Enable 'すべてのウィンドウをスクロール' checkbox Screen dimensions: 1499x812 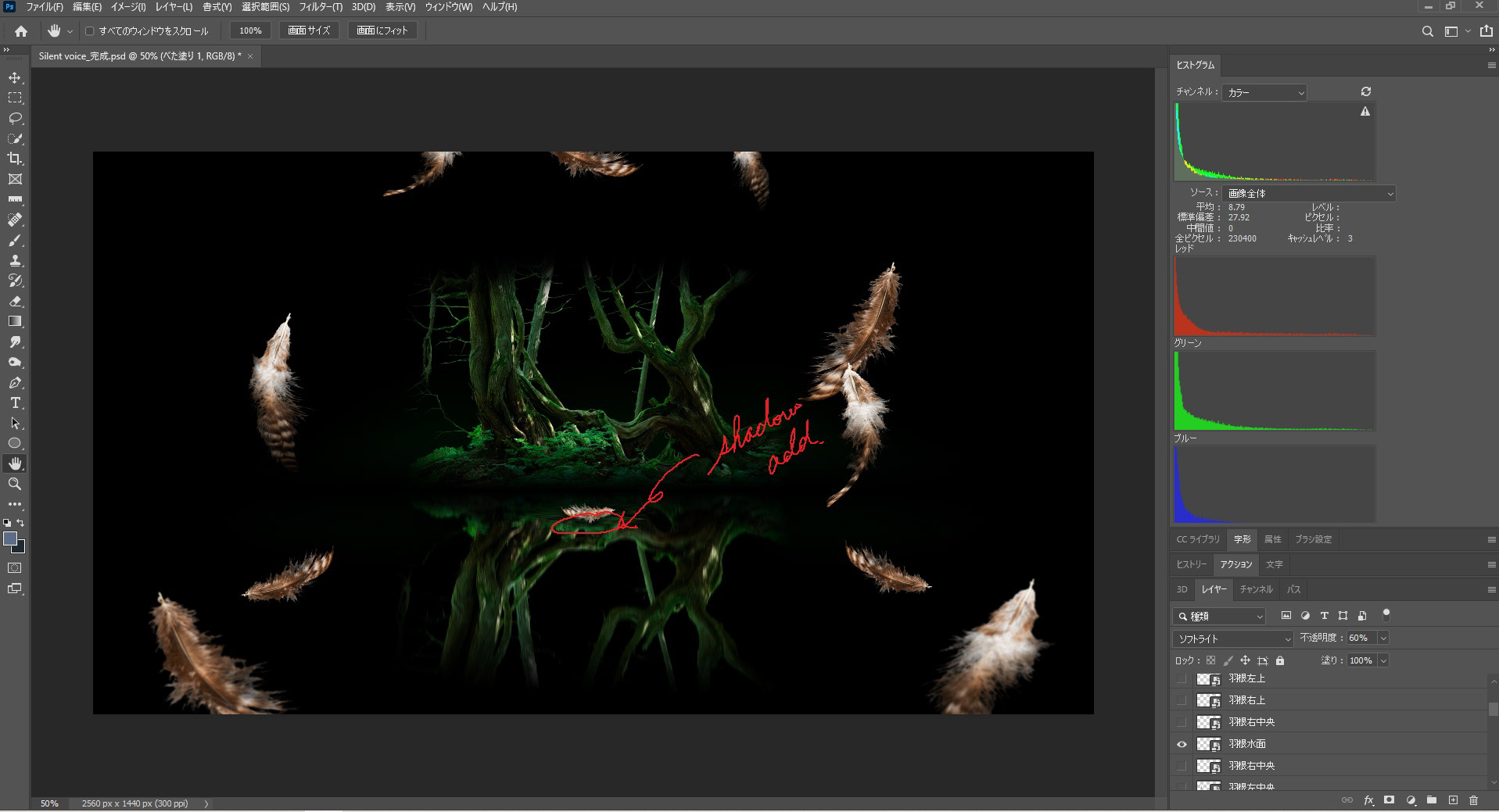[89, 31]
